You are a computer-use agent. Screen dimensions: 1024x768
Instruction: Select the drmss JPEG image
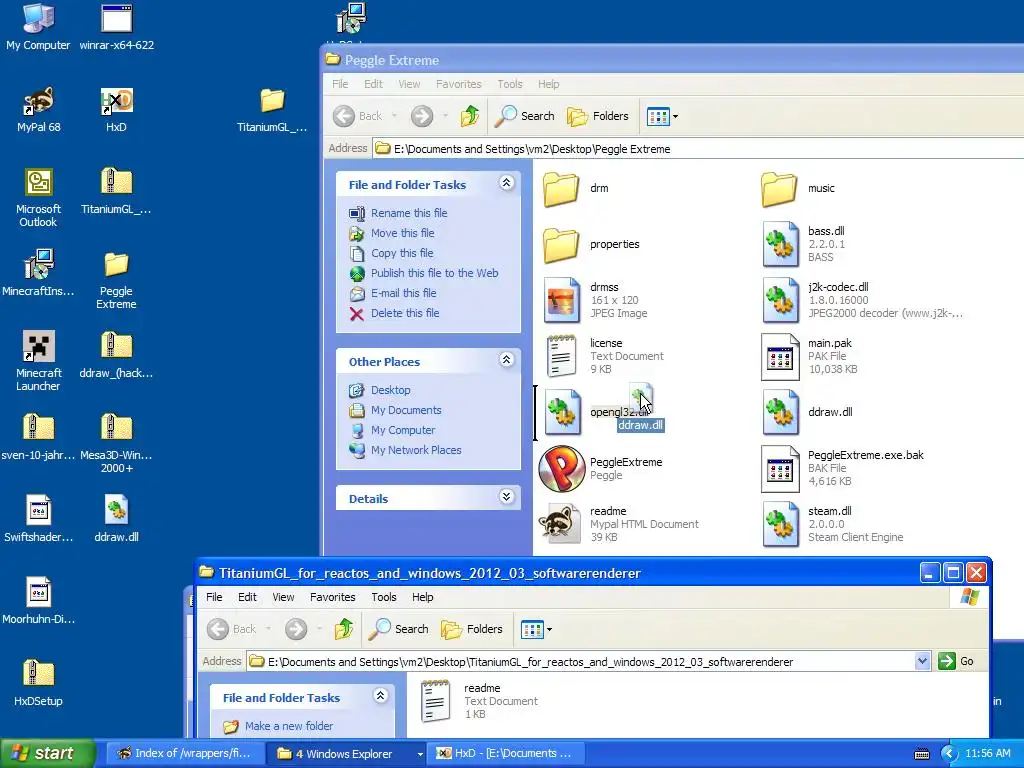click(594, 300)
